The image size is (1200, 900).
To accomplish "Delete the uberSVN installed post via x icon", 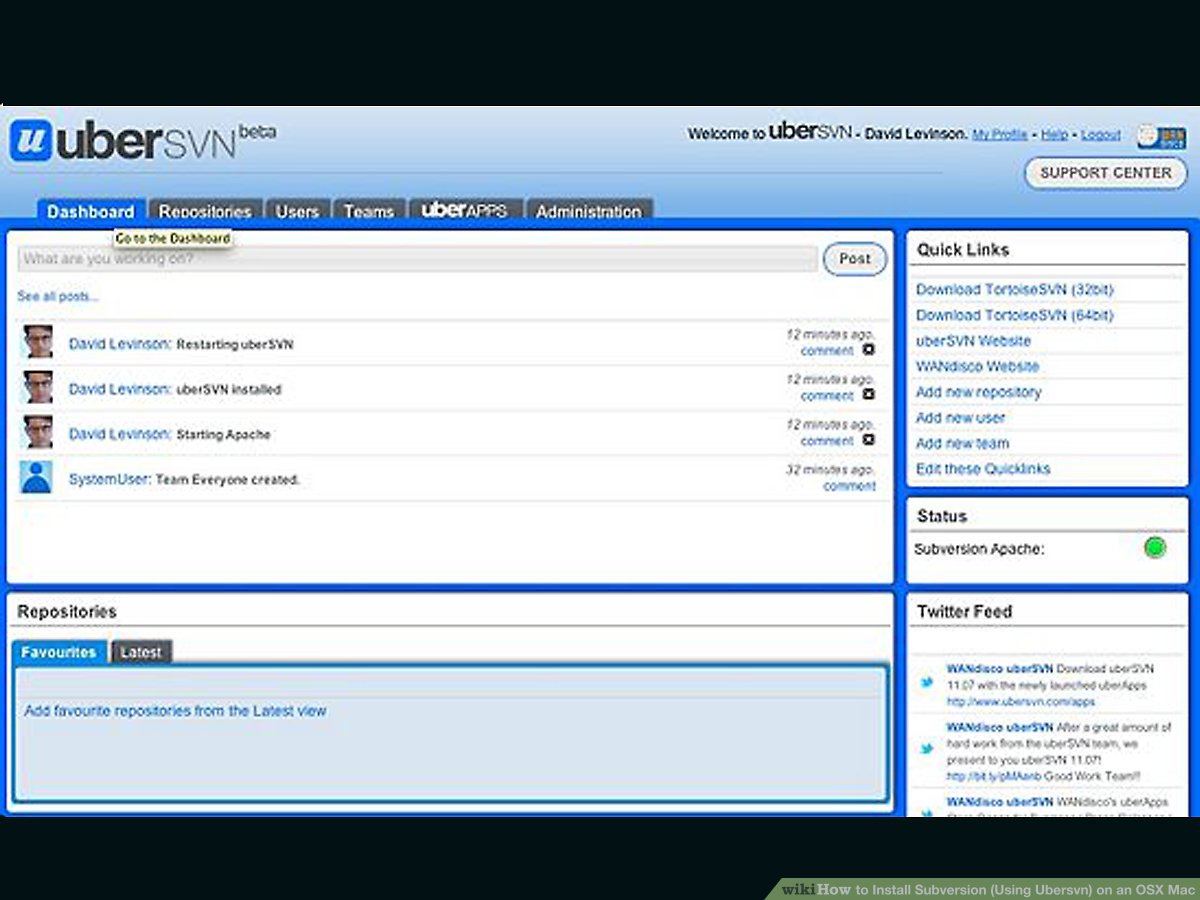I will click(x=868, y=395).
